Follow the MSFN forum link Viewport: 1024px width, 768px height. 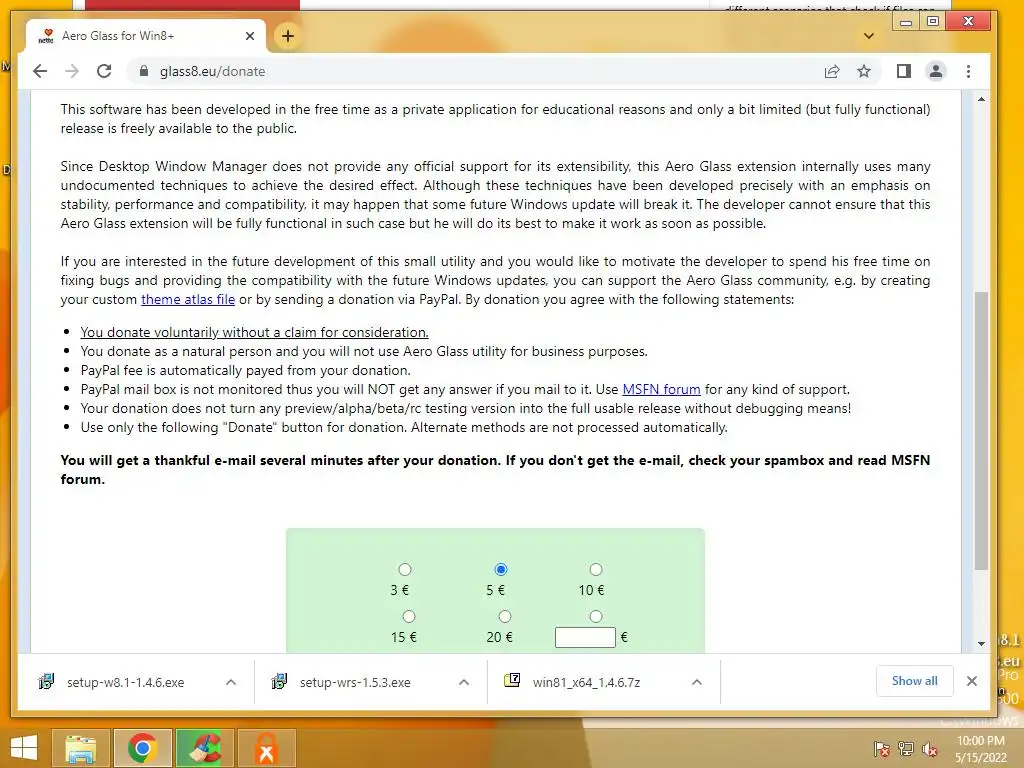tap(662, 390)
